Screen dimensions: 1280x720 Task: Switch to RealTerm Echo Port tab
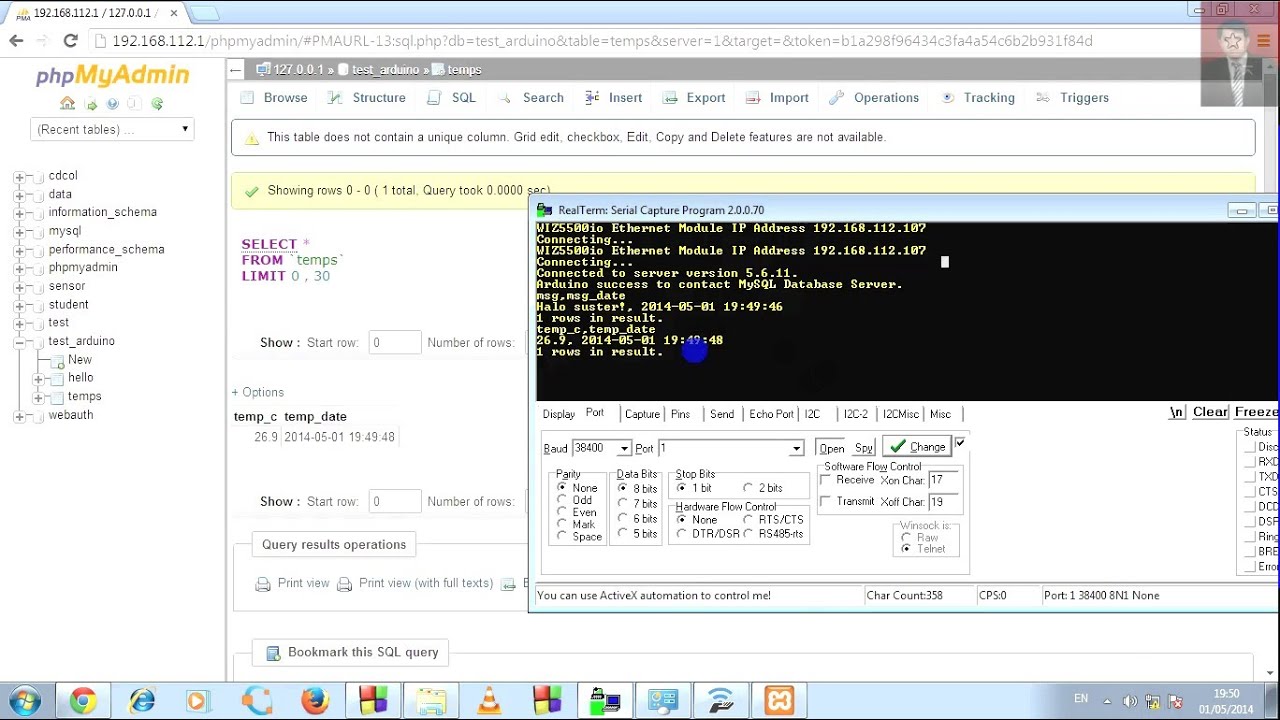(x=771, y=414)
